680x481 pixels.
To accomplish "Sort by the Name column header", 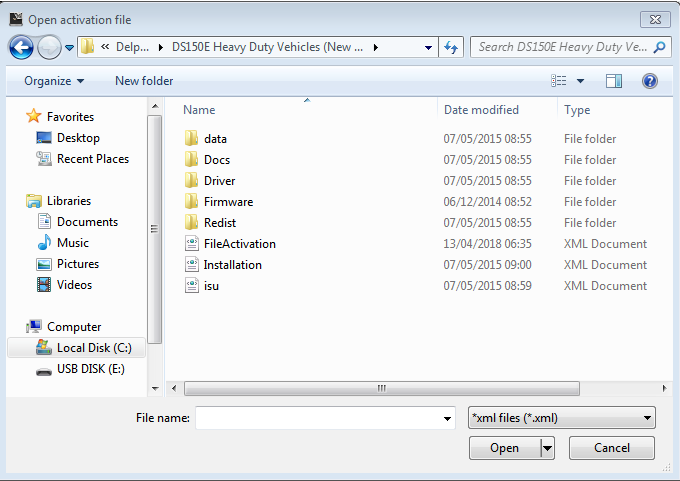I will click(199, 110).
